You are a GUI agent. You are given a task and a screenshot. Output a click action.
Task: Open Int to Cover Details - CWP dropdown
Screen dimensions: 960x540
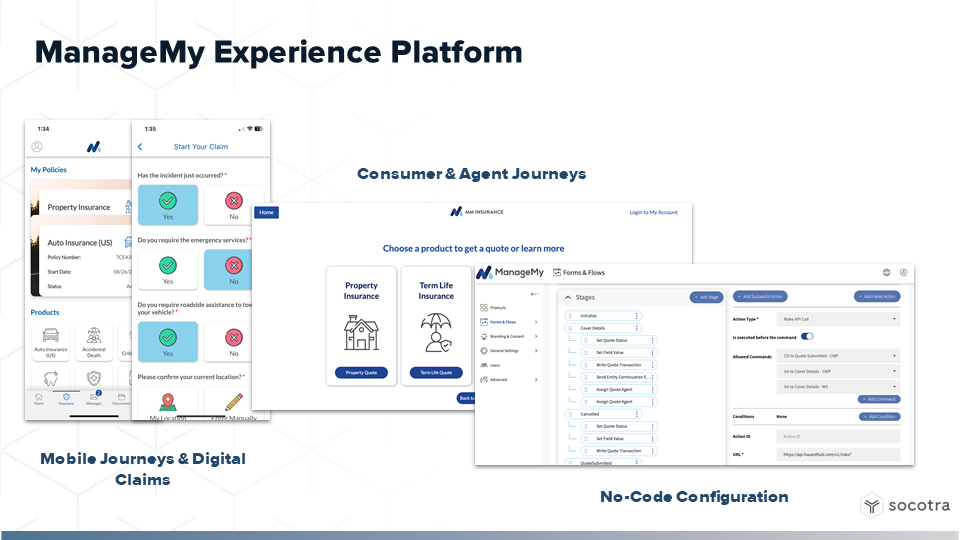click(x=838, y=371)
